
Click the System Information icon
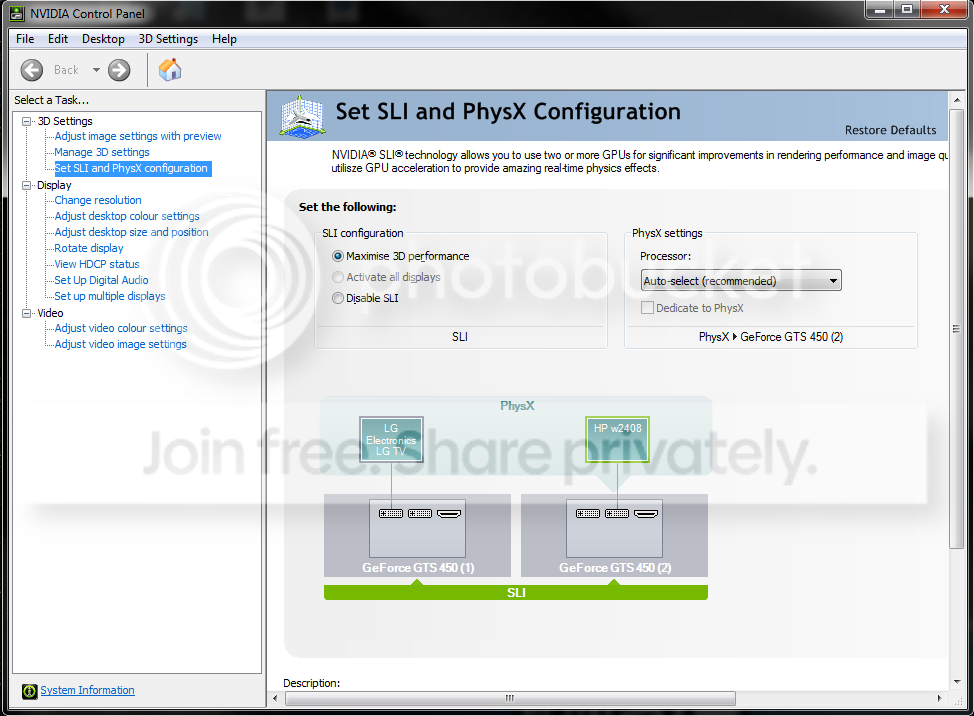[x=29, y=691]
